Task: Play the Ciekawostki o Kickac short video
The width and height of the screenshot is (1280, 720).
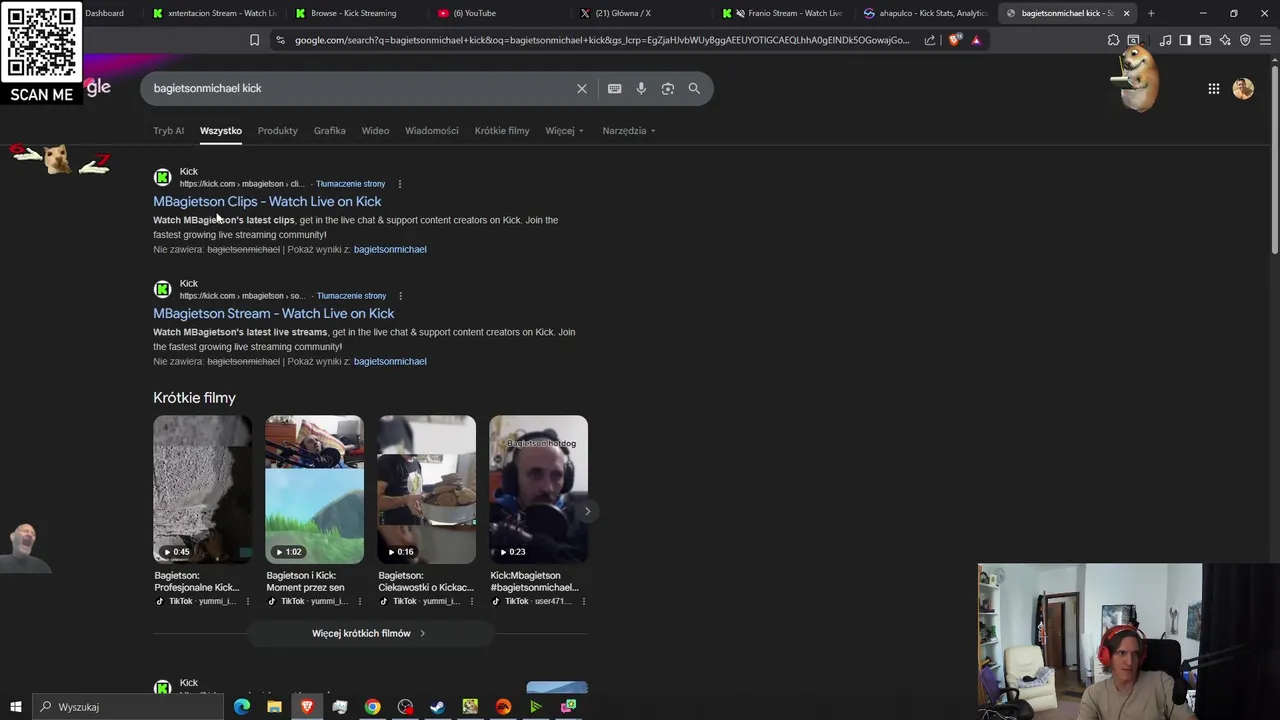Action: [x=426, y=489]
